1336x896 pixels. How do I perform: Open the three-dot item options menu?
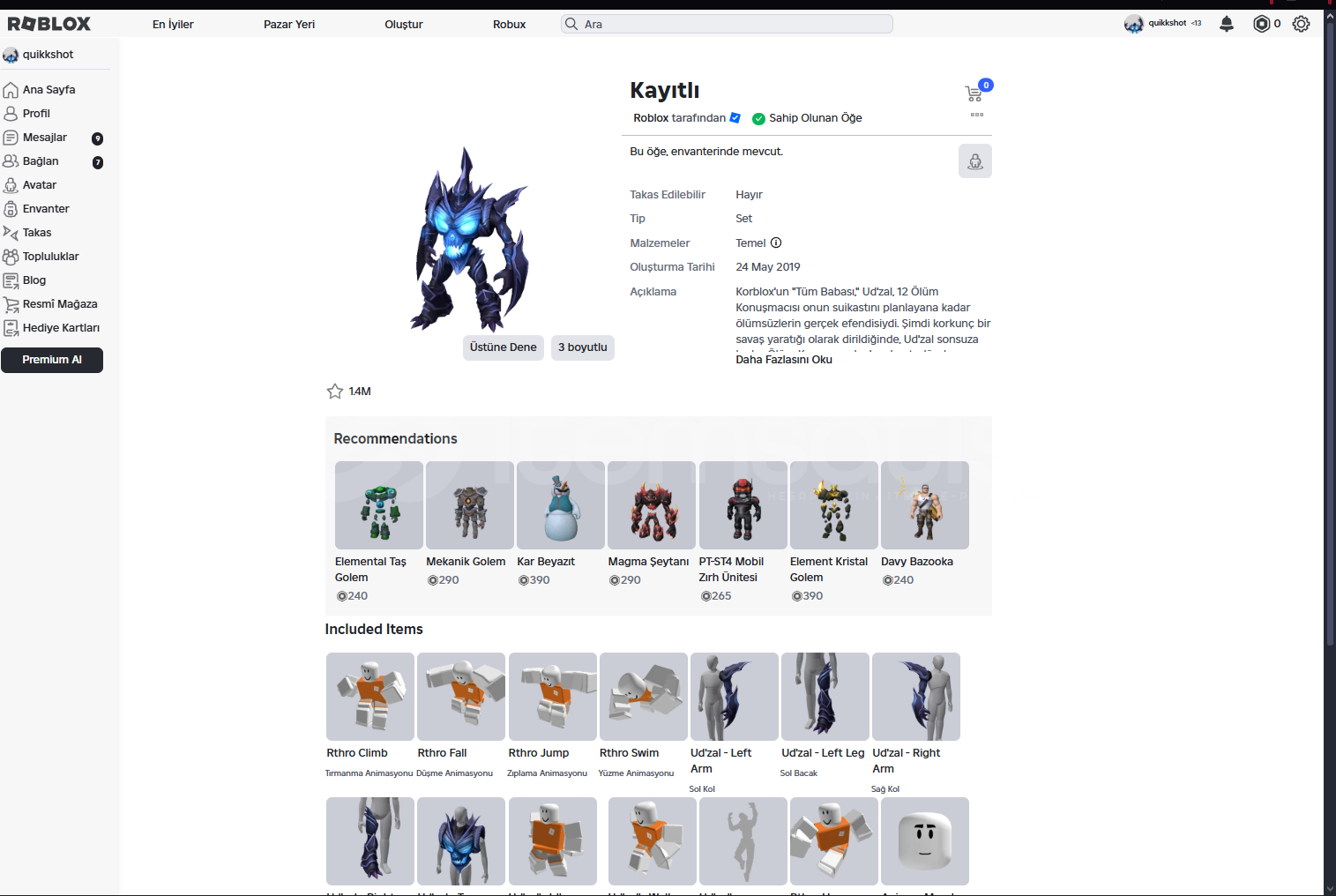tap(977, 115)
